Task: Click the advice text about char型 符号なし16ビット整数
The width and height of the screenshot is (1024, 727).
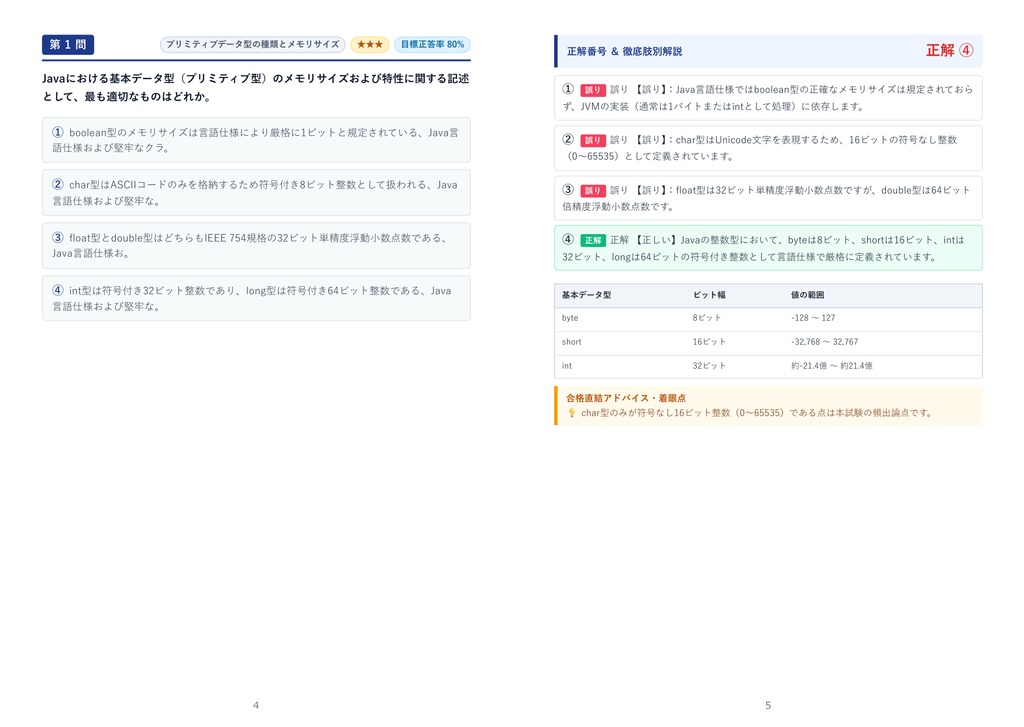Action: [756, 413]
